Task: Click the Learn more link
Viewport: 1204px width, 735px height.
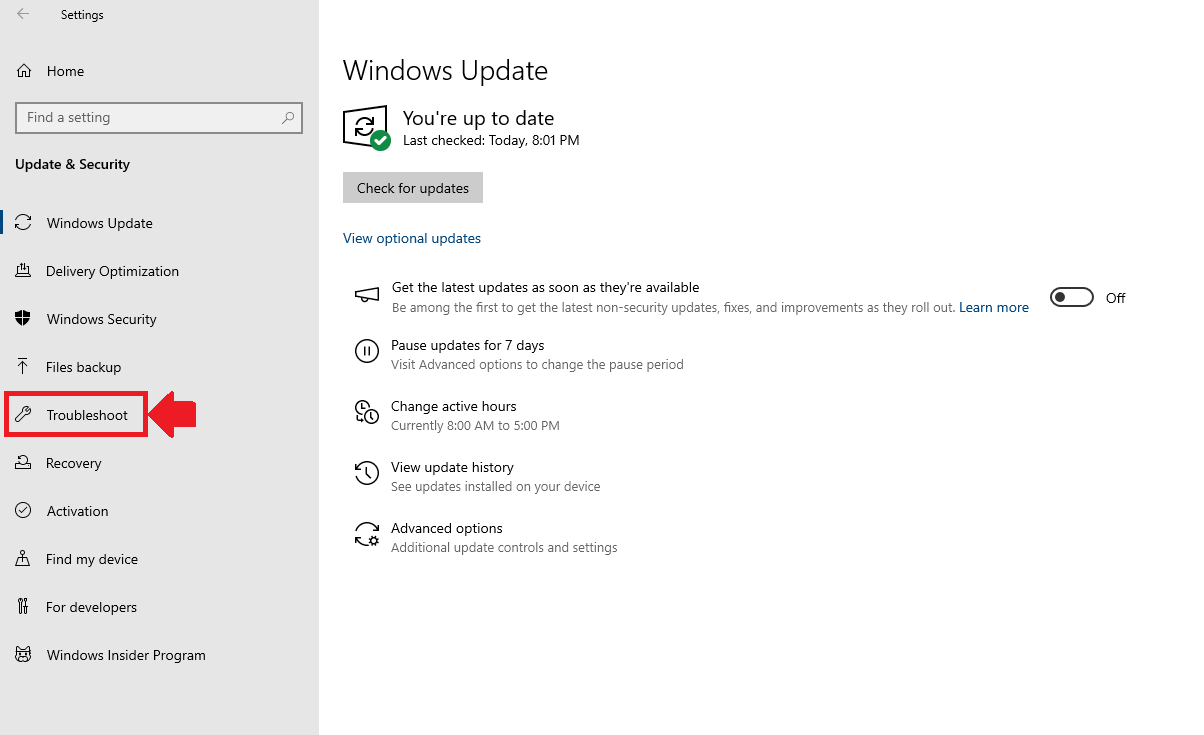Action: [x=993, y=307]
